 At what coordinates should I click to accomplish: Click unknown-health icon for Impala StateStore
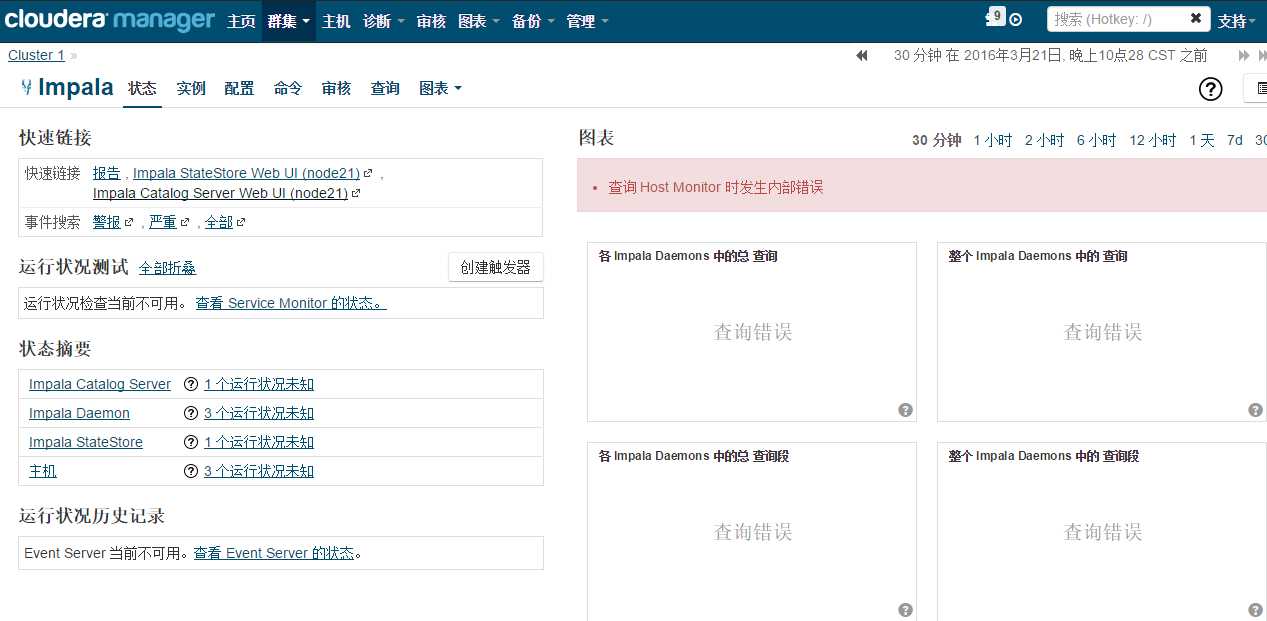(x=190, y=442)
